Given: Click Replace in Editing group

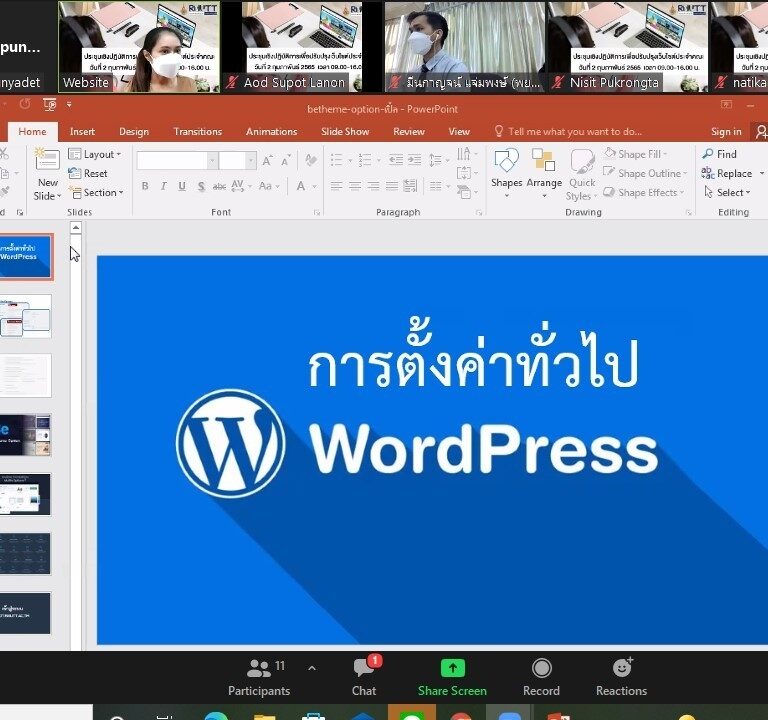Looking at the screenshot, I should tap(727, 173).
